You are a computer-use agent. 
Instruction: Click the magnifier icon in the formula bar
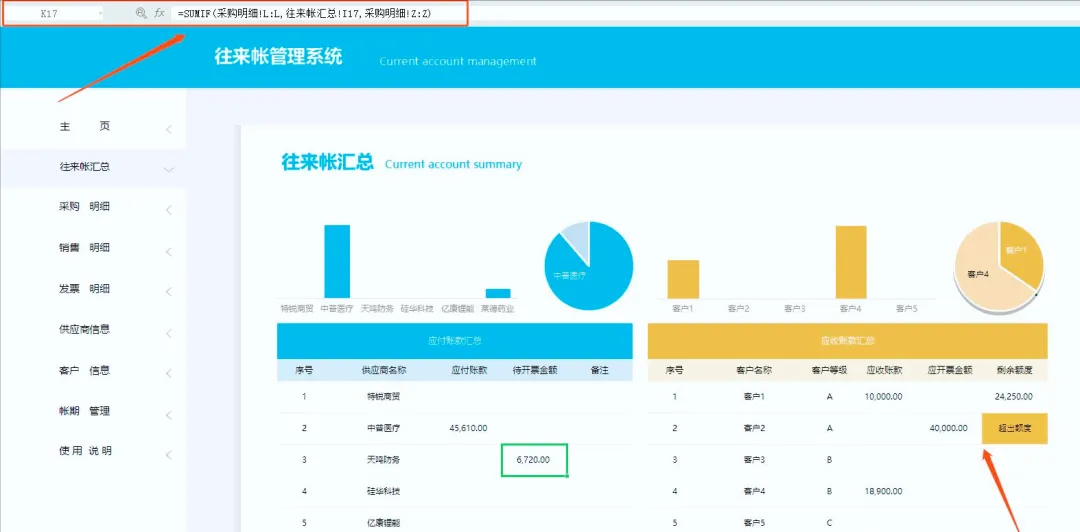tap(141, 13)
